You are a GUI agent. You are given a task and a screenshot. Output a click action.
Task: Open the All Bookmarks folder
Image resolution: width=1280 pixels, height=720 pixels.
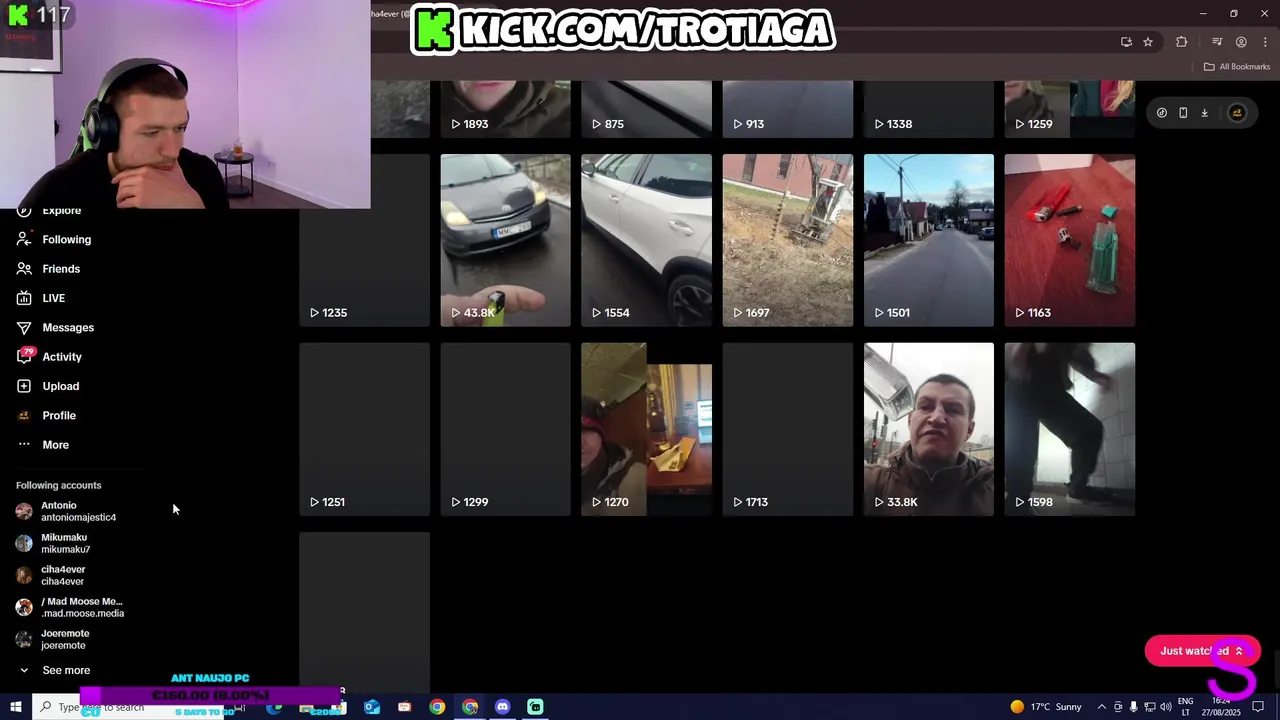1237,67
